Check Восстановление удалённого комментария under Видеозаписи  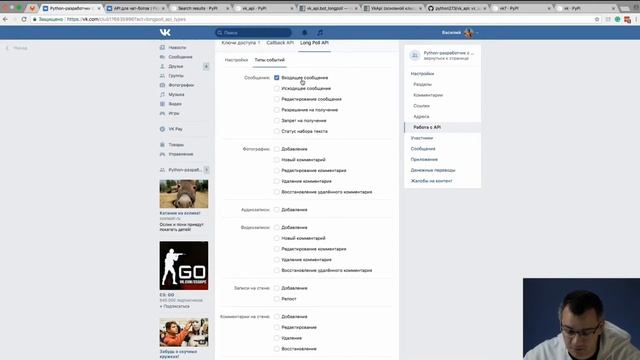click(x=277, y=270)
